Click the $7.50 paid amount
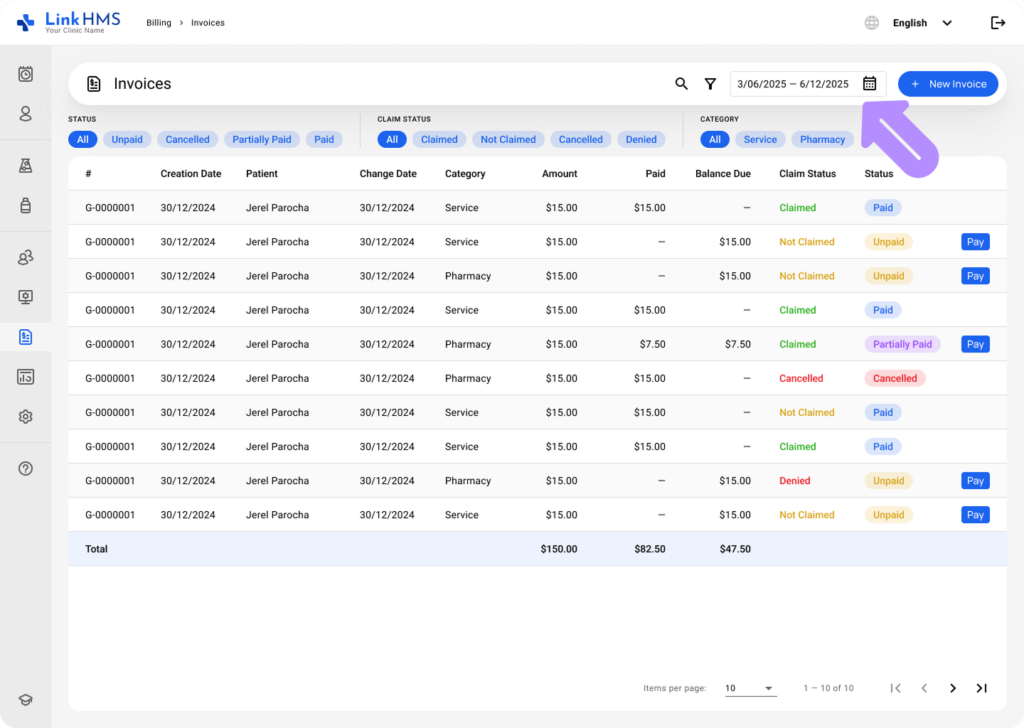Screen dimensions: 1024x728 652,344
